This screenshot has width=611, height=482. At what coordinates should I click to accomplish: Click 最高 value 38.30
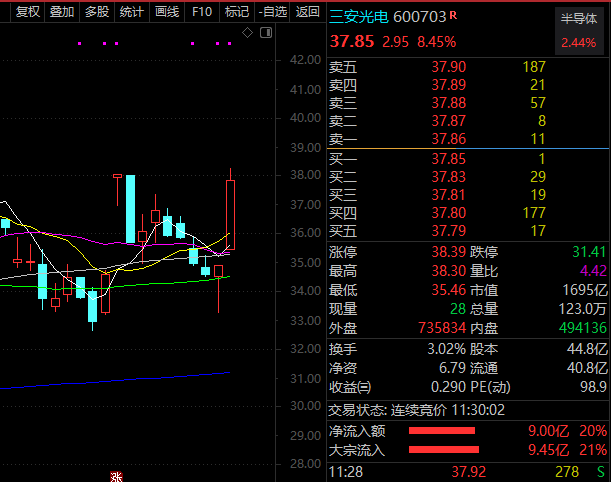point(449,271)
